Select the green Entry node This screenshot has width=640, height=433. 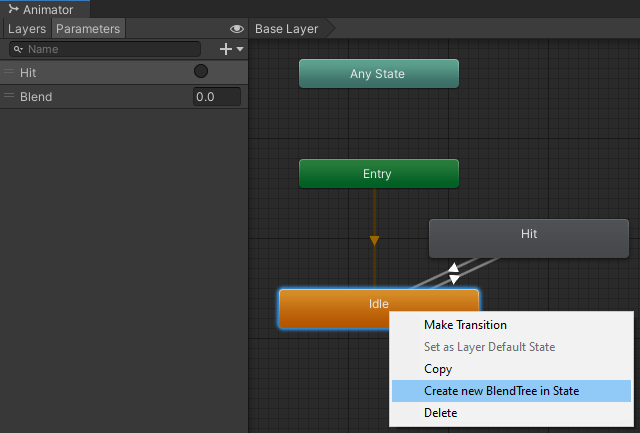tap(378, 174)
